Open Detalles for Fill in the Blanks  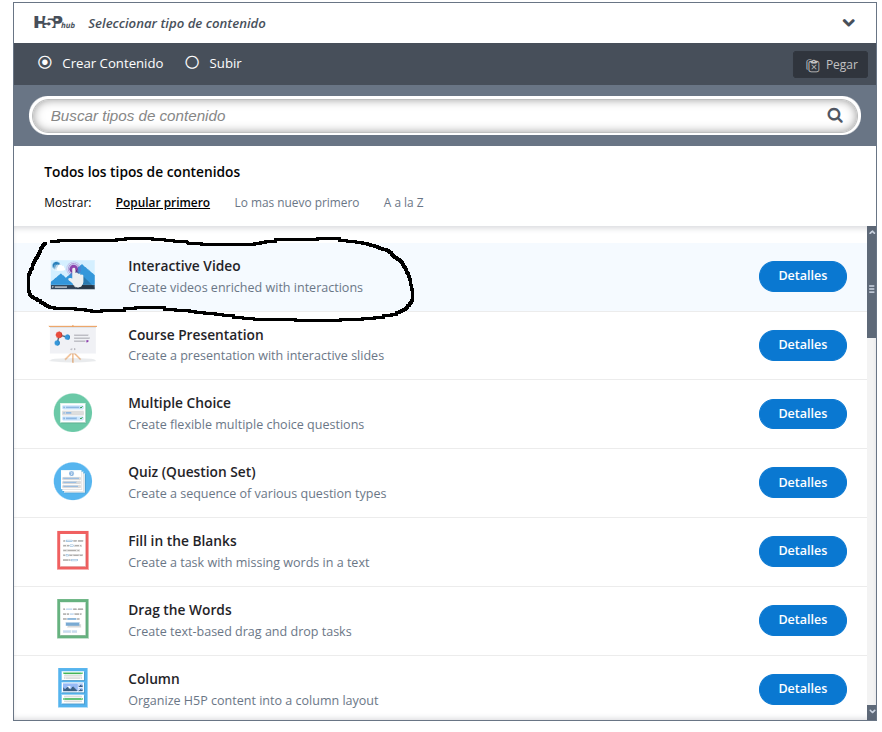click(803, 551)
